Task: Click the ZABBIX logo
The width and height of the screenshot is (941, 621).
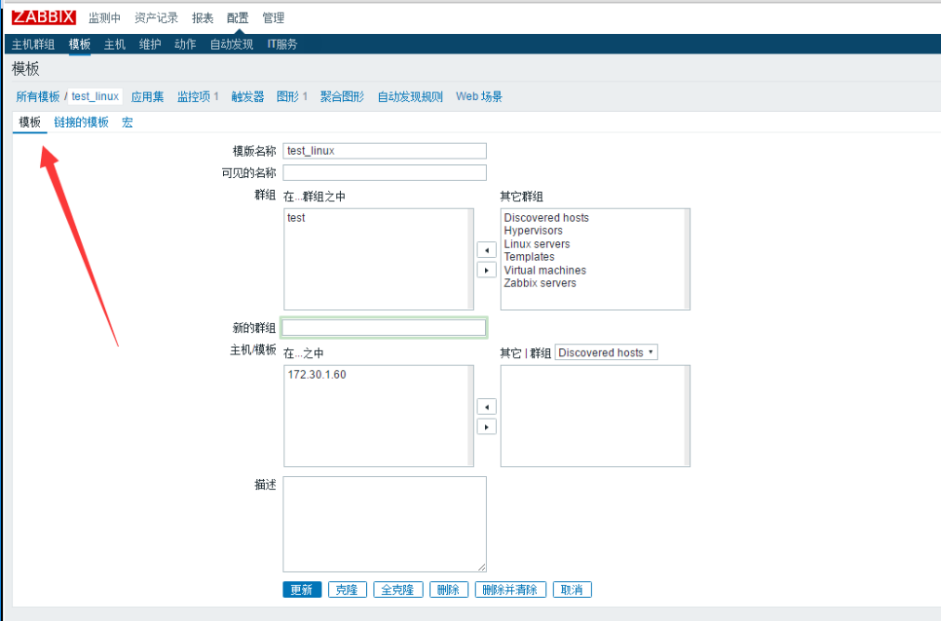Action: click(44, 17)
